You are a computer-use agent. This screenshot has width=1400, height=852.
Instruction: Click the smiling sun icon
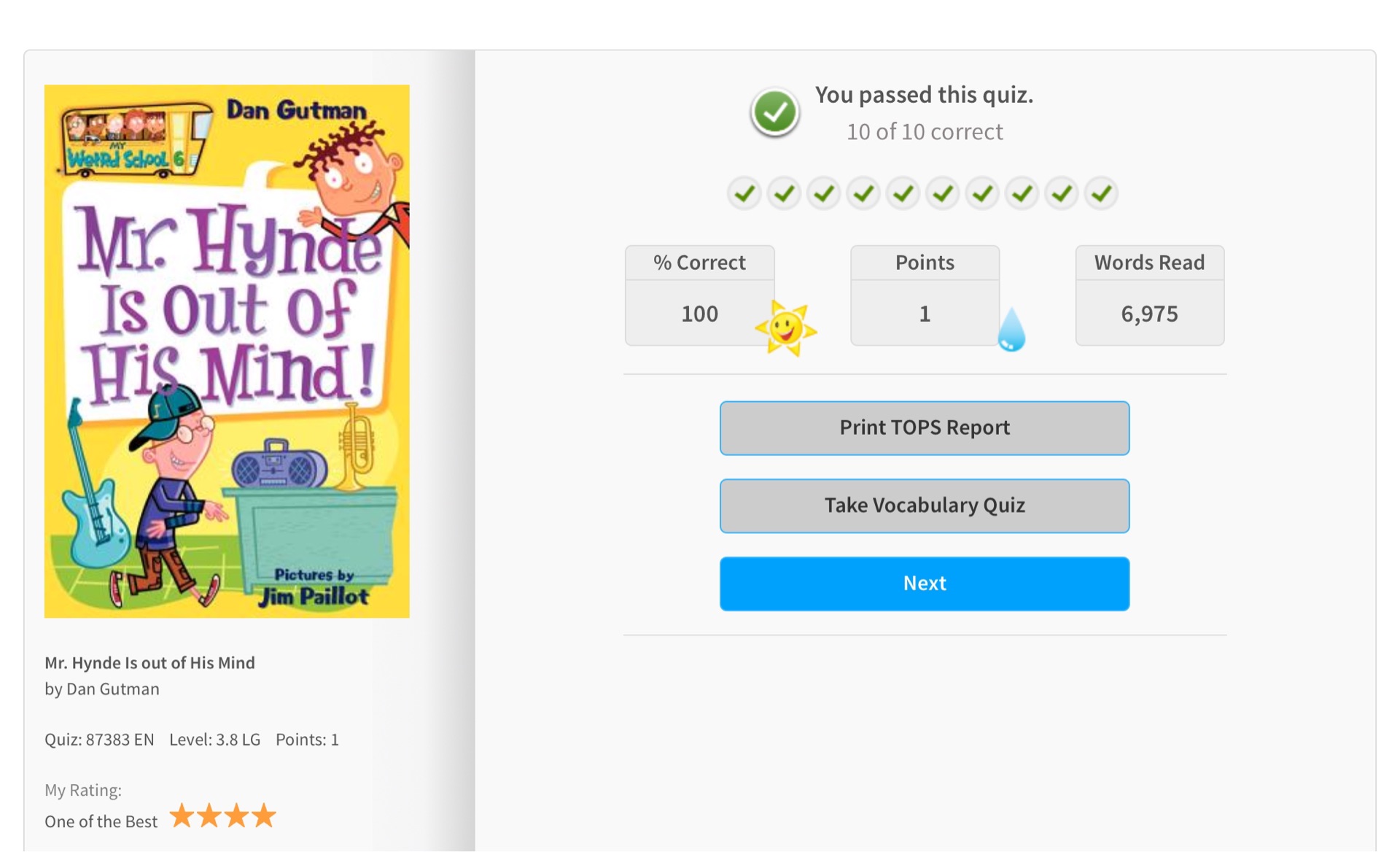coord(785,328)
